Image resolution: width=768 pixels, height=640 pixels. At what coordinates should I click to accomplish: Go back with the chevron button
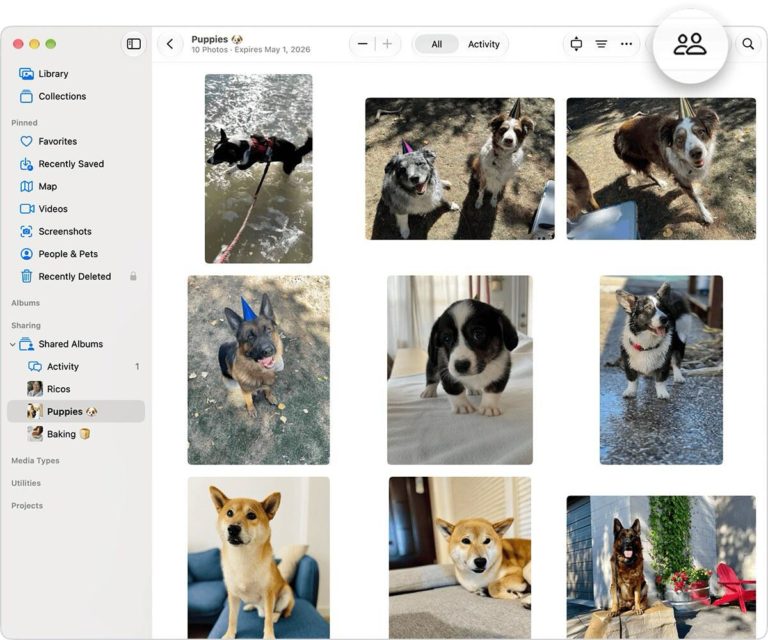pos(170,44)
